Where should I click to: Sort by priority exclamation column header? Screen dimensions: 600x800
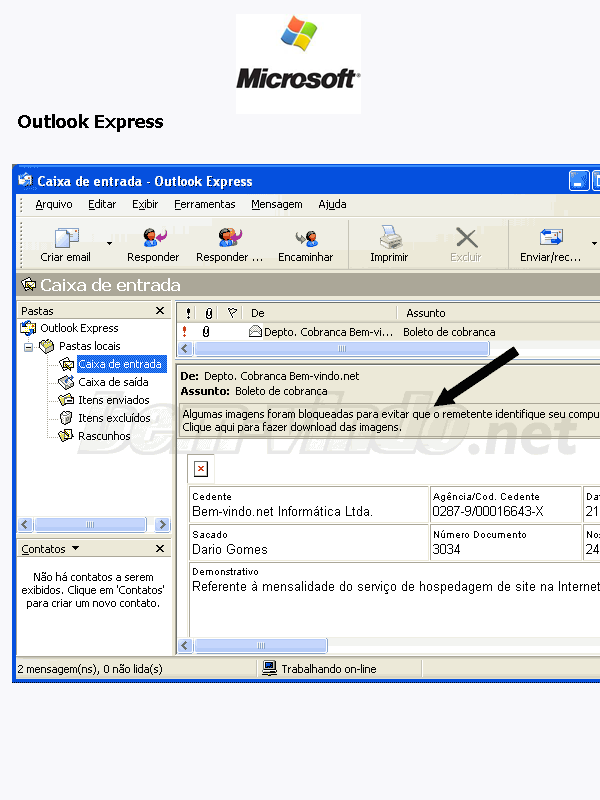[188, 313]
